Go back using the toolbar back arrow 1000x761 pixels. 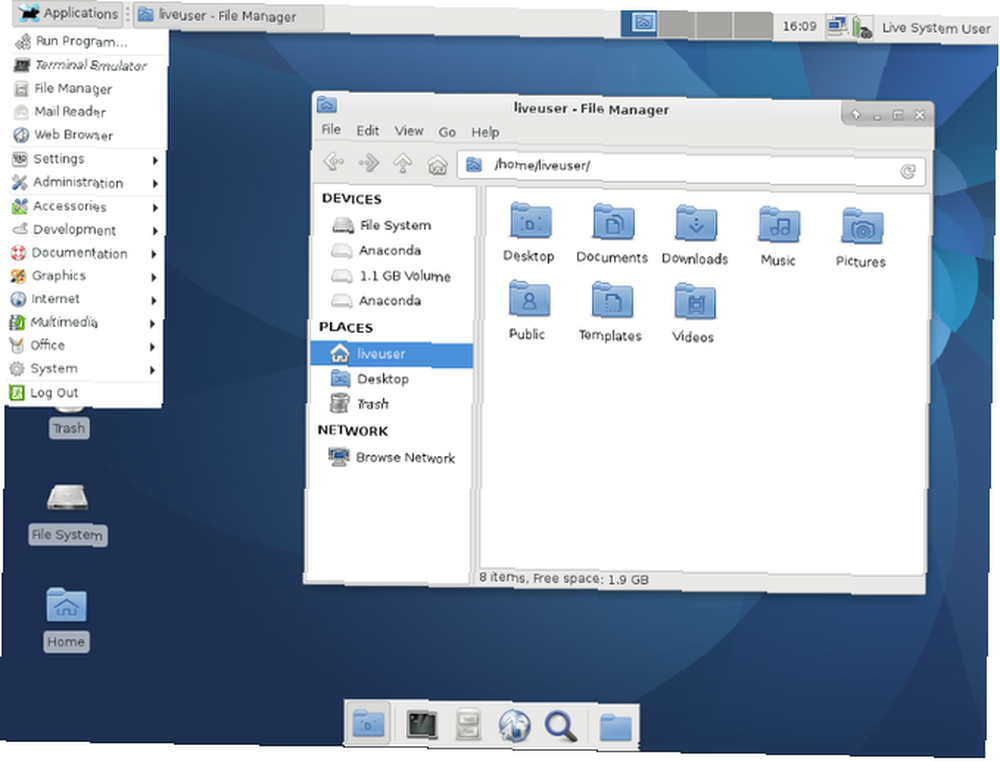click(x=334, y=162)
